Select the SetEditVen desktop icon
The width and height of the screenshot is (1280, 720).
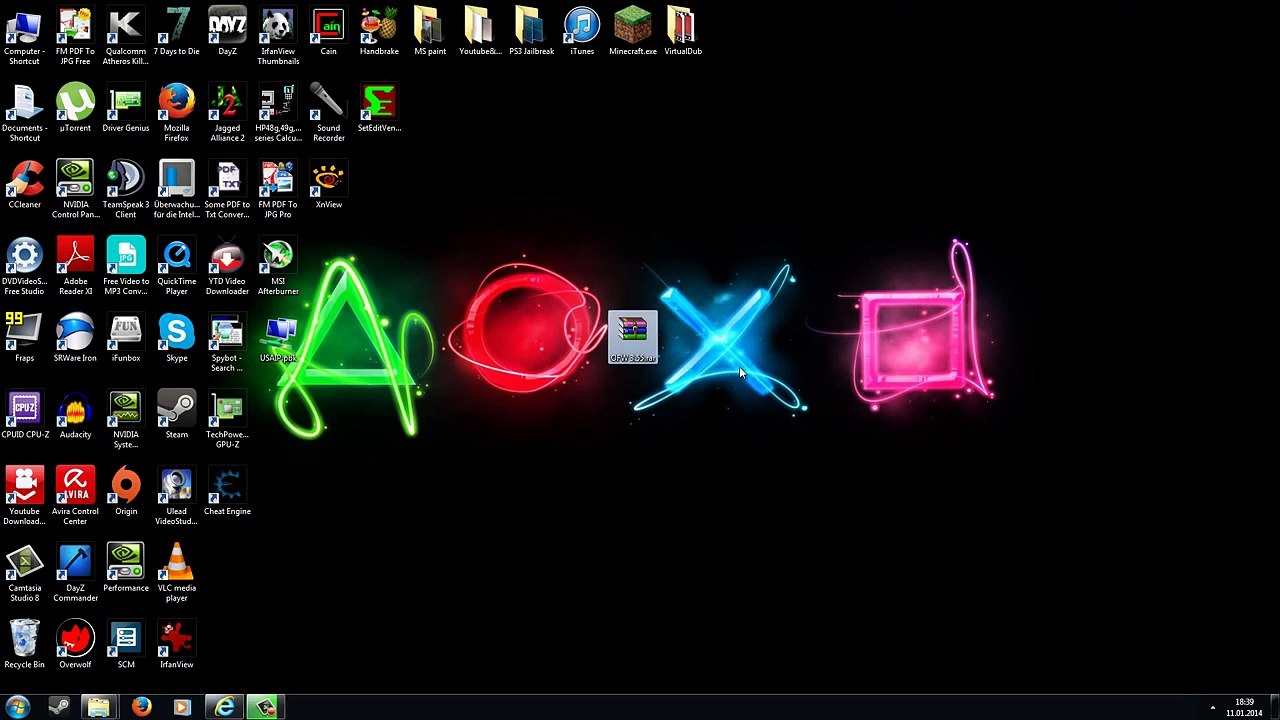coord(379,108)
